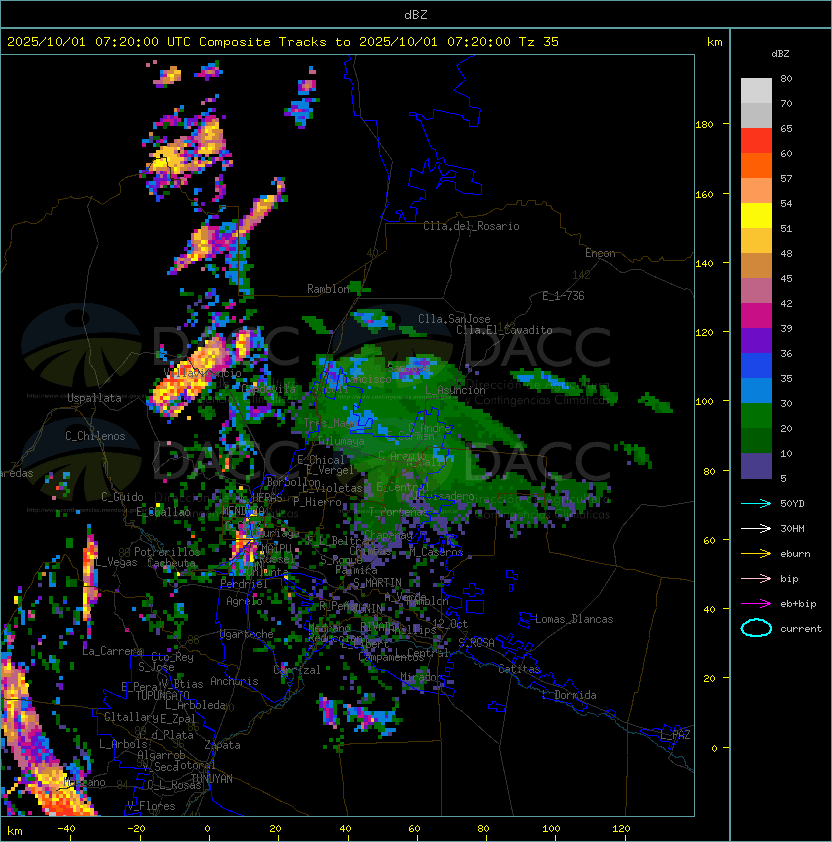
Task: Click the Perdriel map label
Action: click(243, 583)
